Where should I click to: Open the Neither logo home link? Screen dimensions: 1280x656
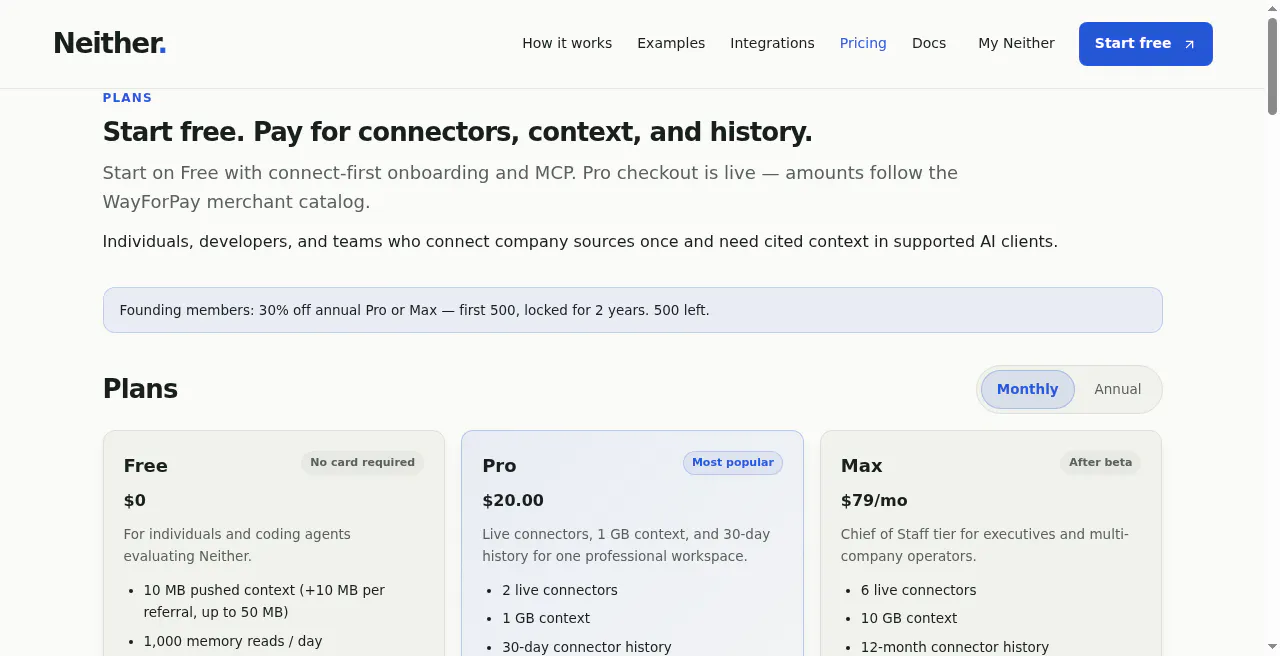[110, 43]
